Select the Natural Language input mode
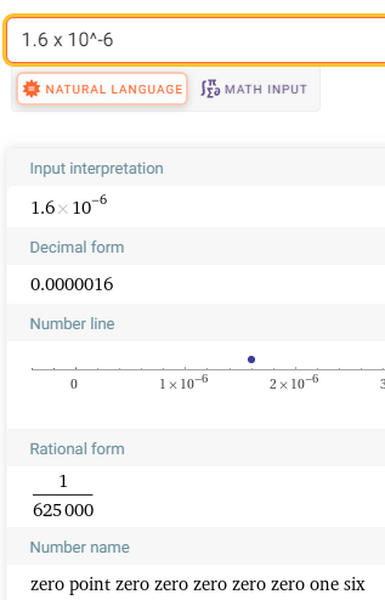This screenshot has width=385, height=600. pyautogui.click(x=102, y=89)
